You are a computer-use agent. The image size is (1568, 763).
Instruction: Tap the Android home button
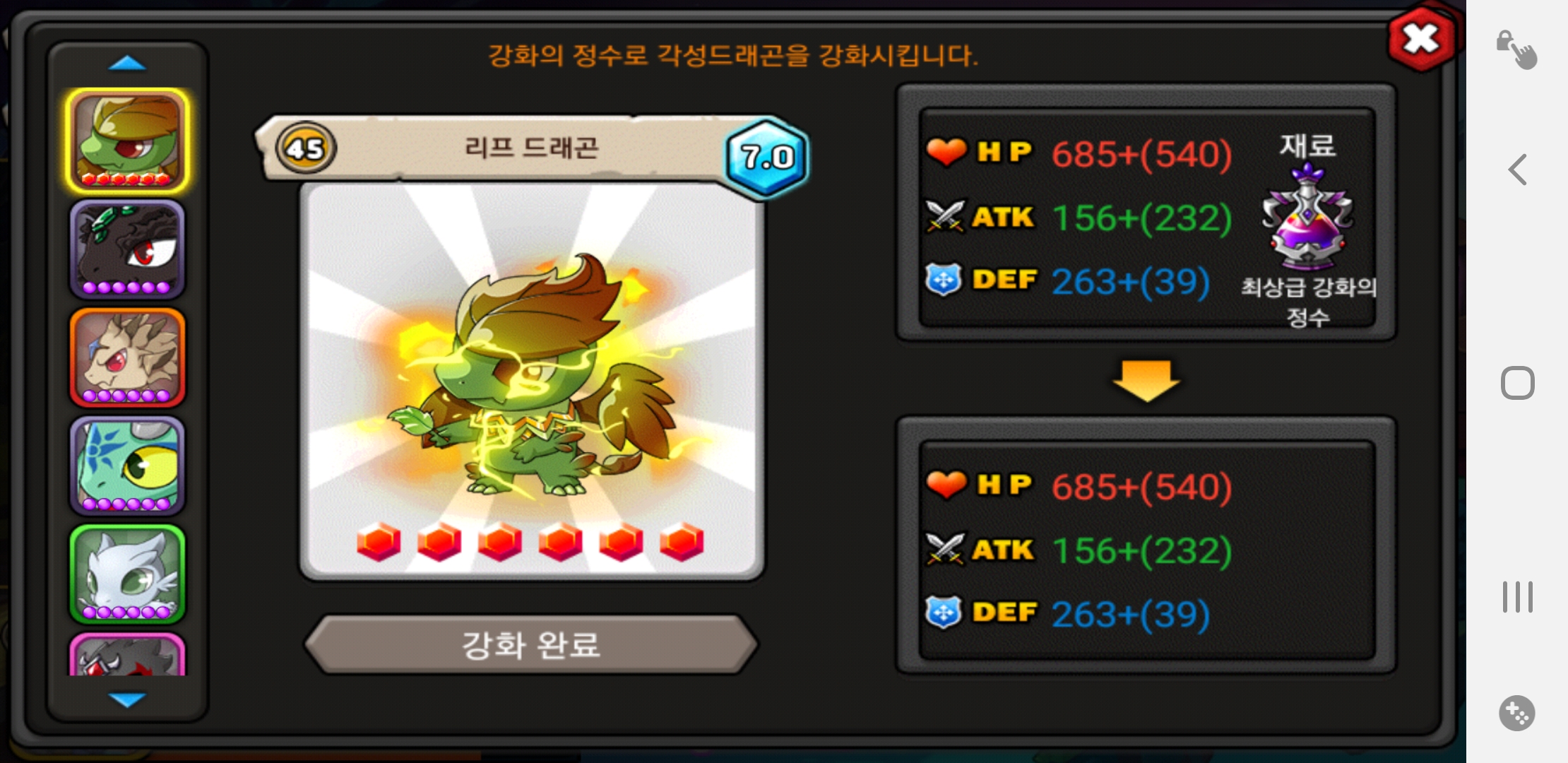coord(1517,383)
